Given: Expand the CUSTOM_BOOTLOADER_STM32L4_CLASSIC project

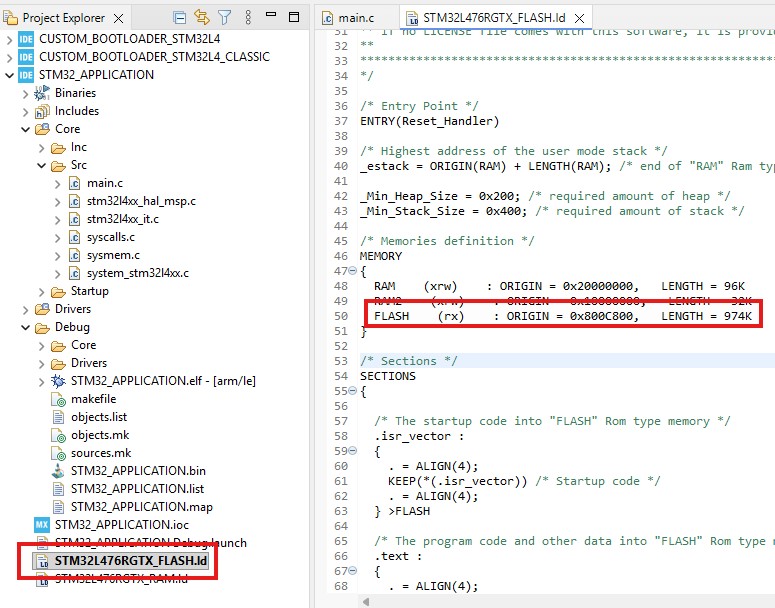Looking at the screenshot, I should point(9,57).
